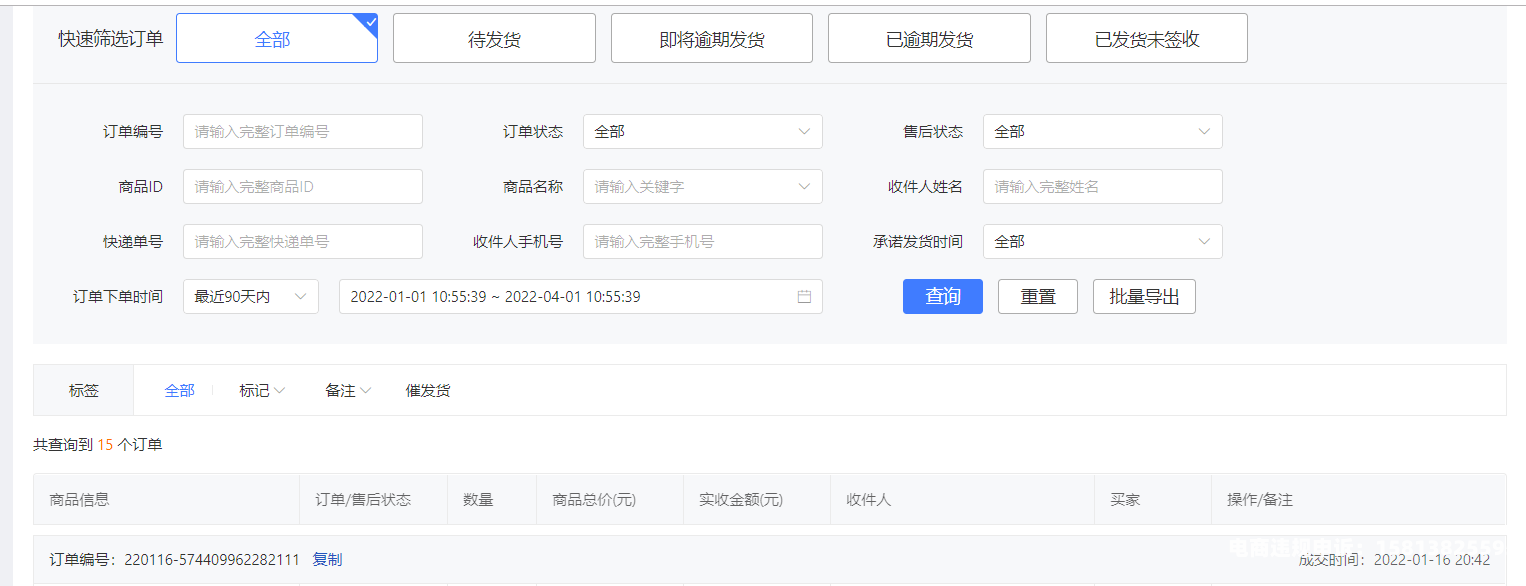This screenshot has height=586, width=1526.
Task: Select the 催发货 label tab
Action: click(428, 391)
